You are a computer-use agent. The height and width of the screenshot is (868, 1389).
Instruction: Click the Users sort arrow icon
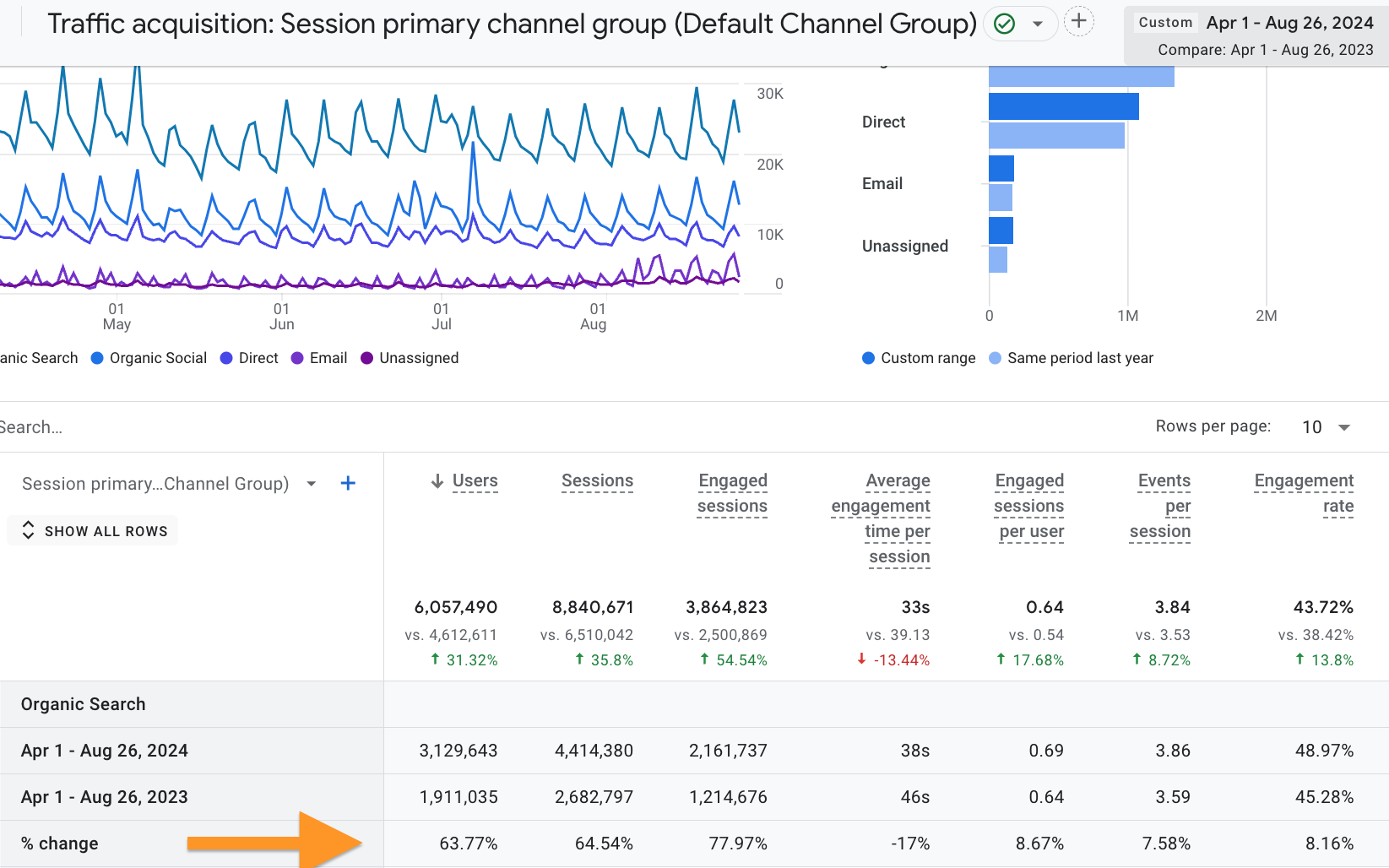click(x=437, y=481)
